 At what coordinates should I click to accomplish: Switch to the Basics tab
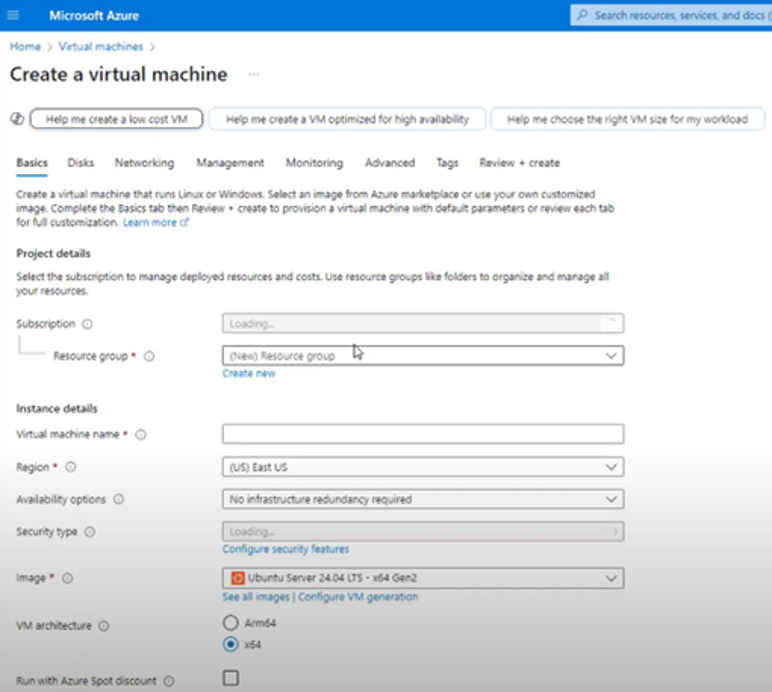point(32,163)
